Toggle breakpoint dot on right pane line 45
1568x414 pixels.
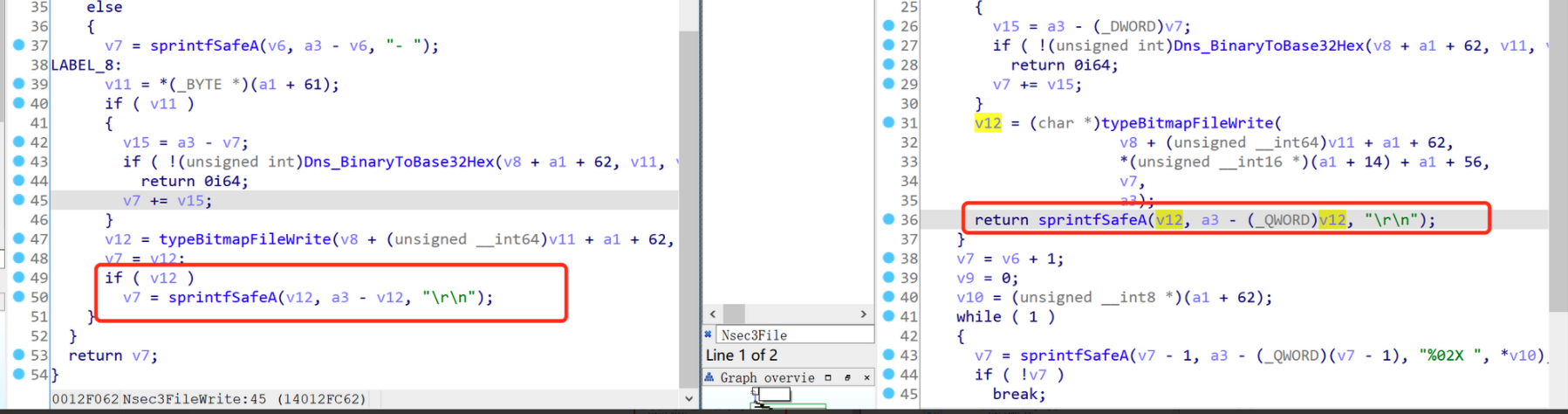pyautogui.click(x=888, y=393)
